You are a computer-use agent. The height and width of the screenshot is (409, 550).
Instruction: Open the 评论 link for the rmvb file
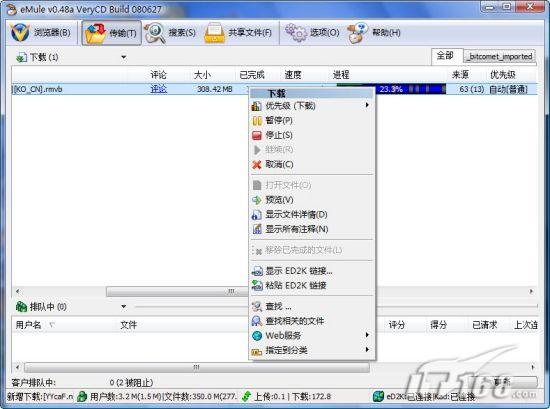coord(159,89)
